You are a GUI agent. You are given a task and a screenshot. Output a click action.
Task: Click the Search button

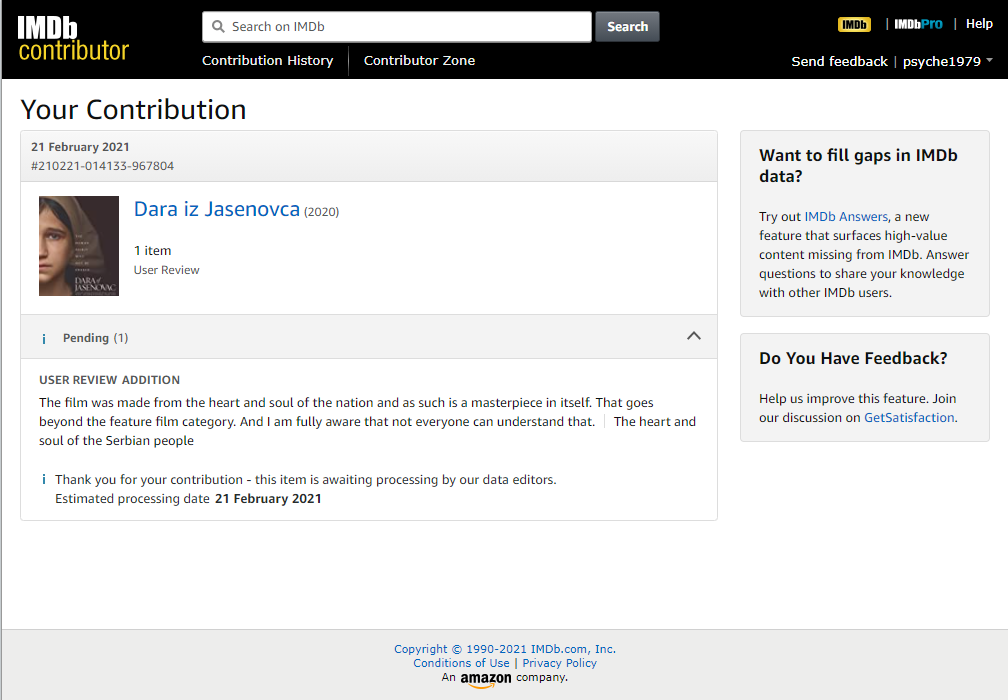tap(627, 26)
